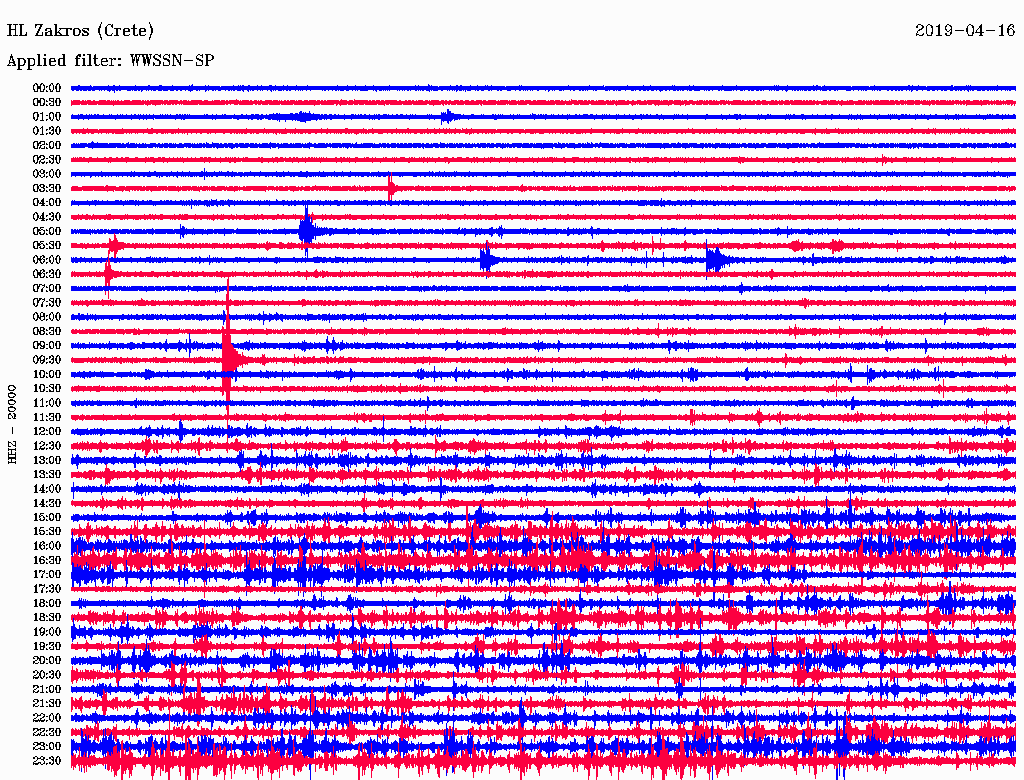This screenshot has width=1024, height=780.
Task: Select the 05:00 time label
Action: (47, 231)
